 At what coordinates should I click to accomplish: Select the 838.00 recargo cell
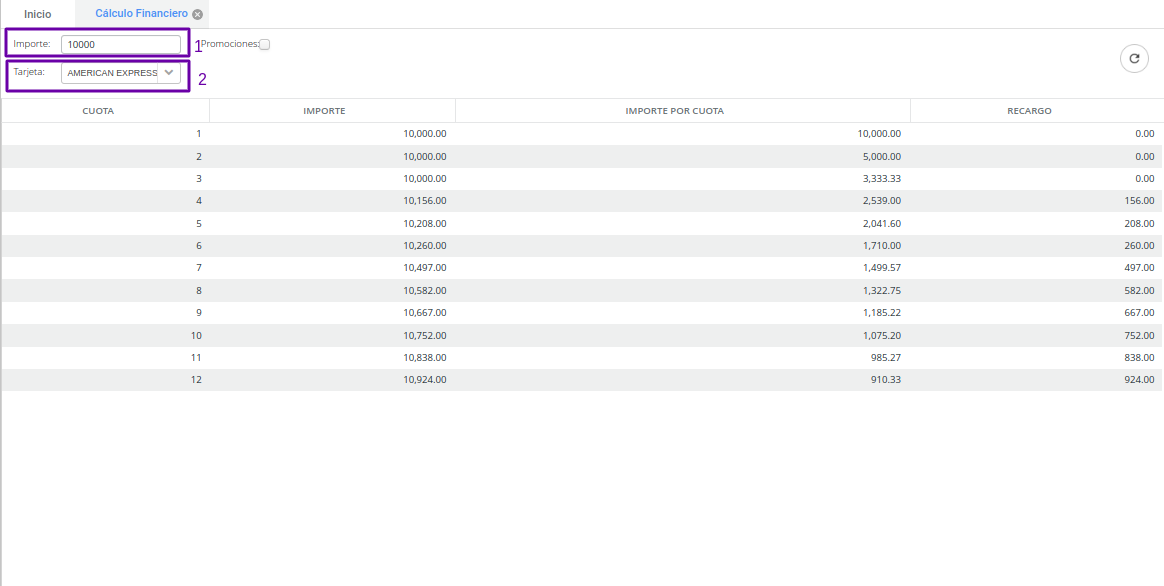[x=1037, y=357]
